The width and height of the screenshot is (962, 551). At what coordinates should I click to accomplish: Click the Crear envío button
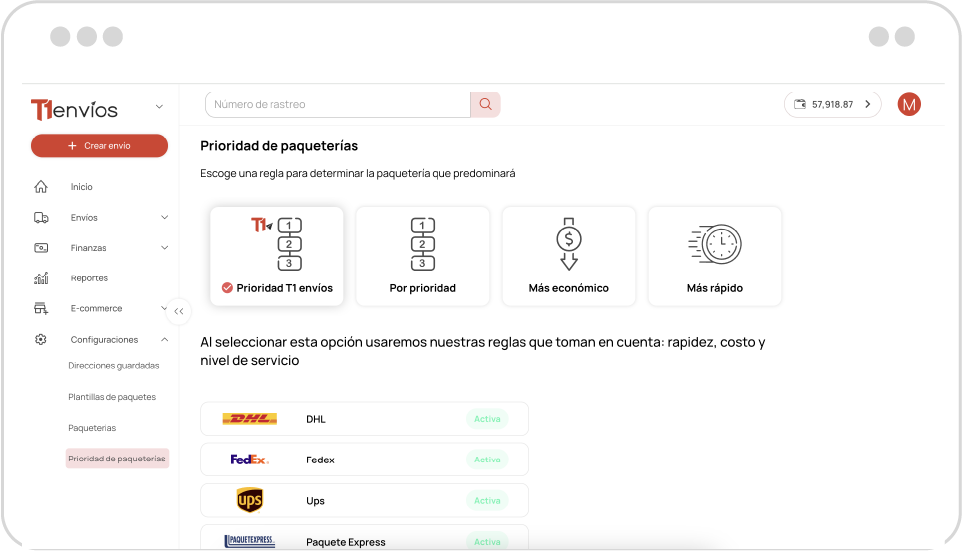tap(99, 145)
